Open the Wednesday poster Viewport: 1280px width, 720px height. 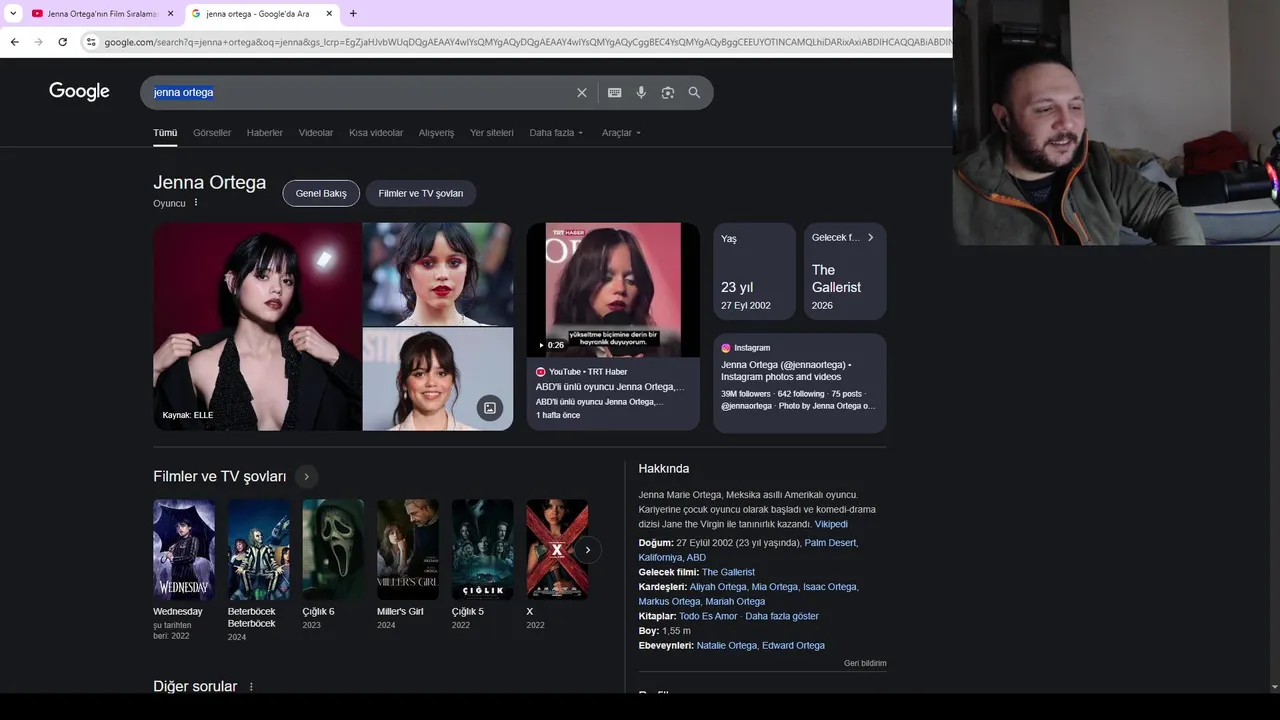coord(184,550)
